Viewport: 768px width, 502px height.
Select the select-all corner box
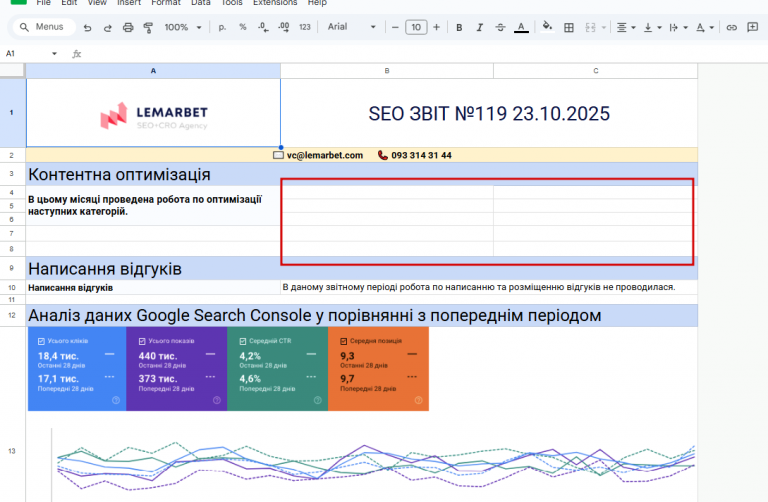[12, 71]
